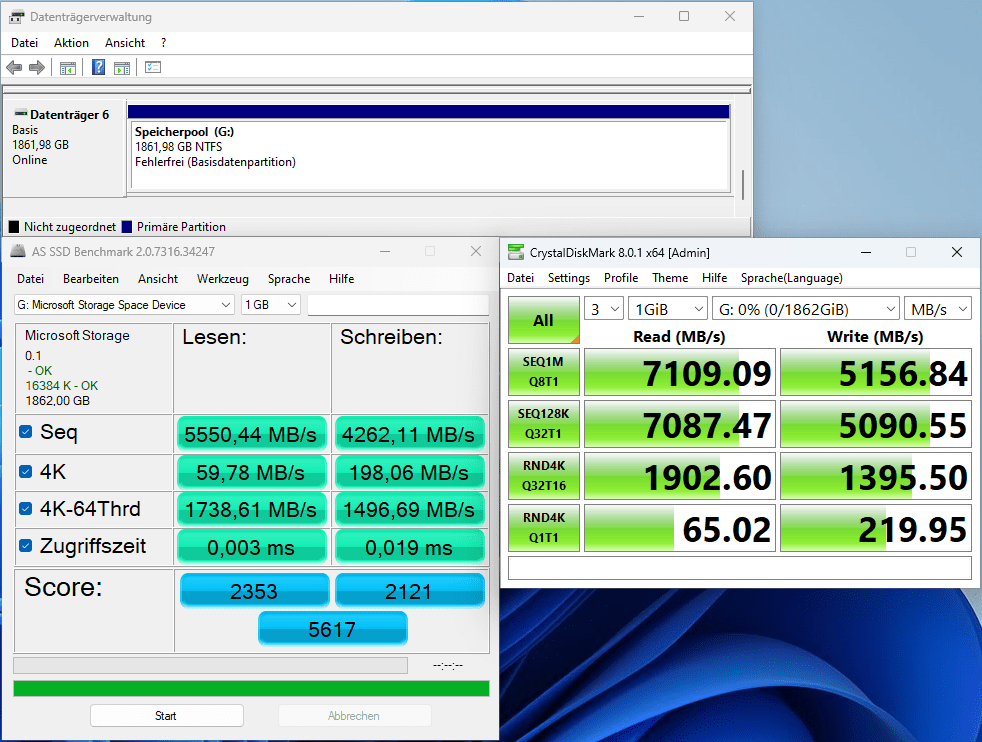Click the Start button in AS SSD Benchmark
Image resolution: width=982 pixels, height=742 pixels.
167,715
